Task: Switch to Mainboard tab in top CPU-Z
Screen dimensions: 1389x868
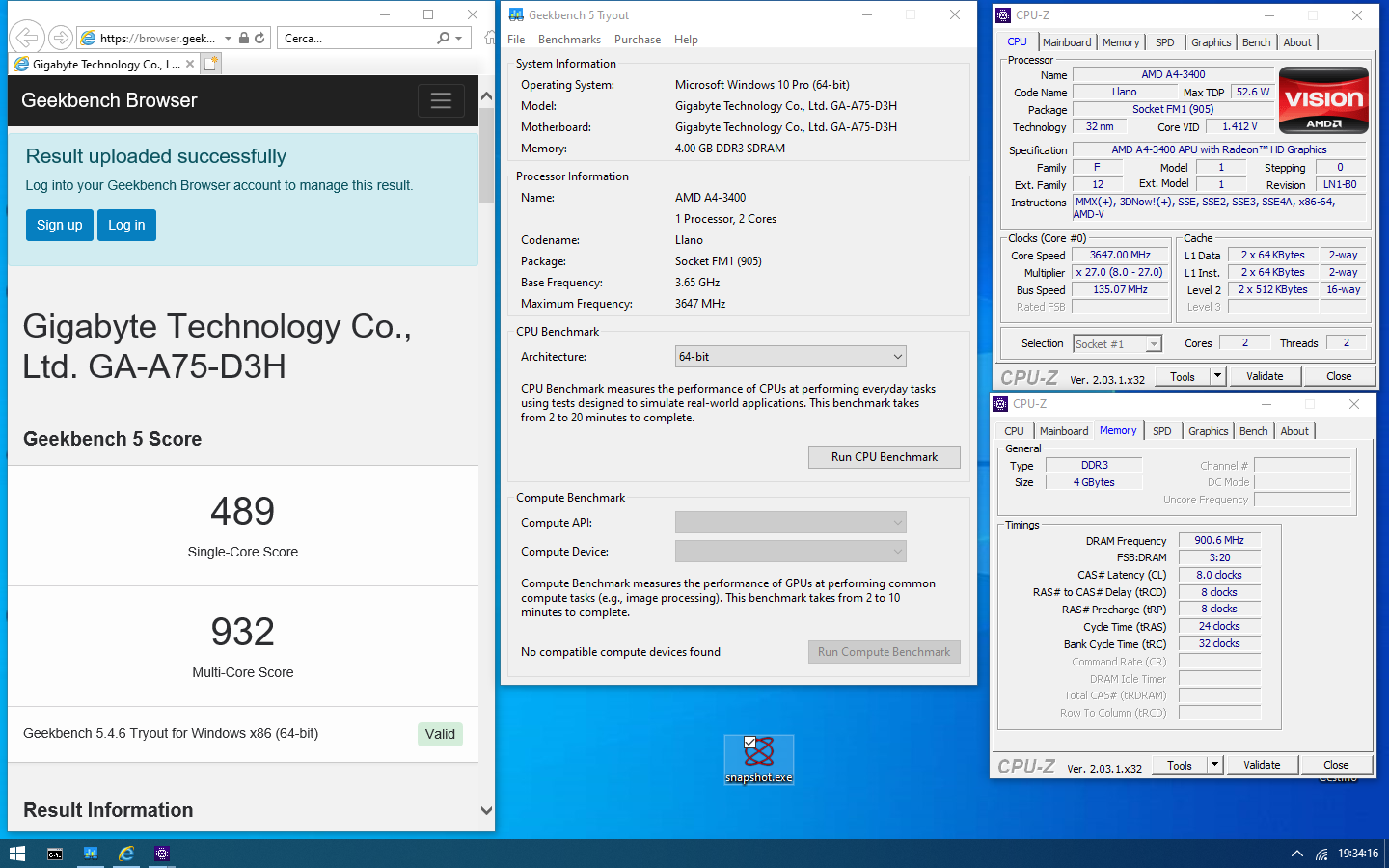Action: pyautogui.click(x=1067, y=42)
